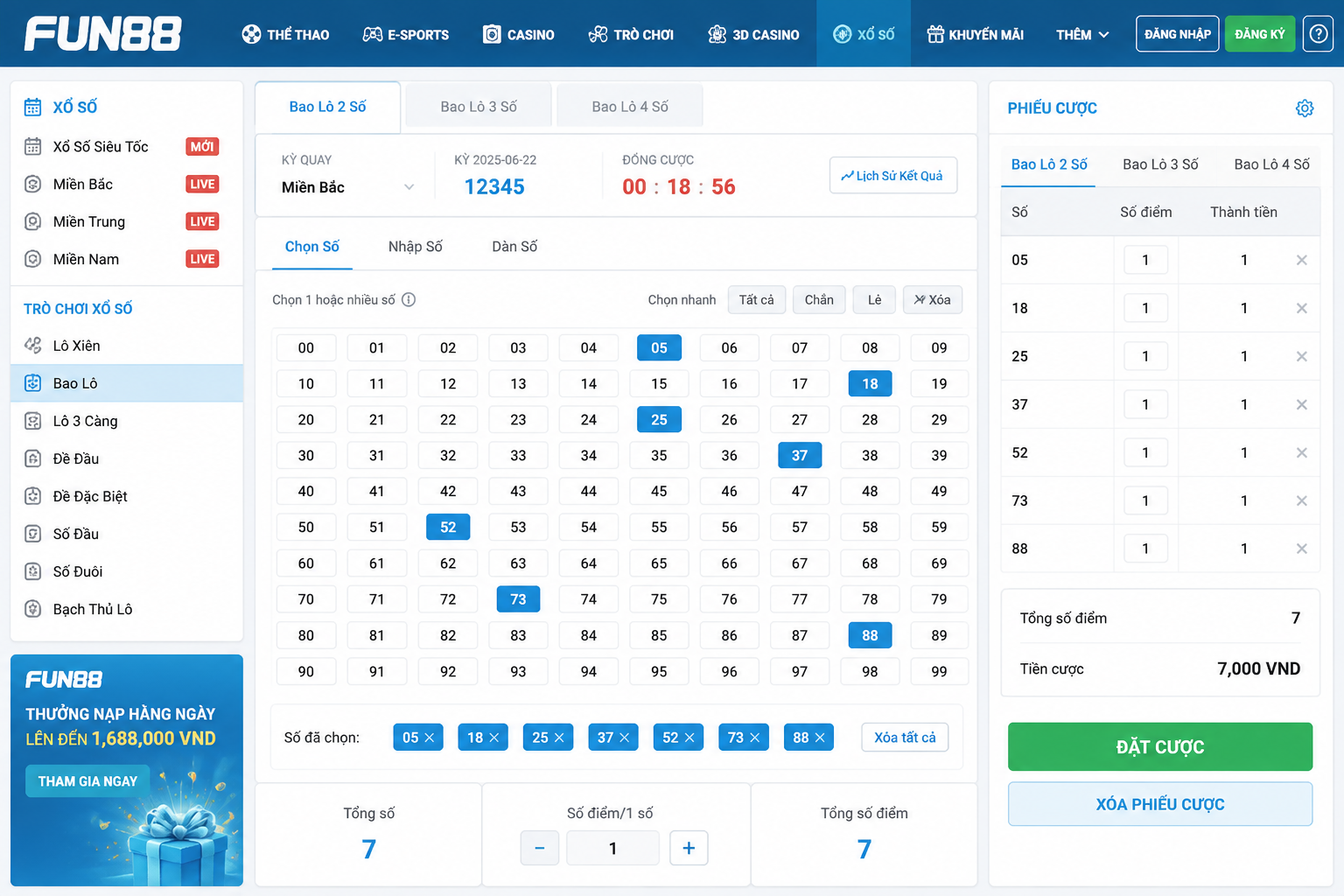Switch to Bao Lô 4 Số main tab

click(630, 107)
